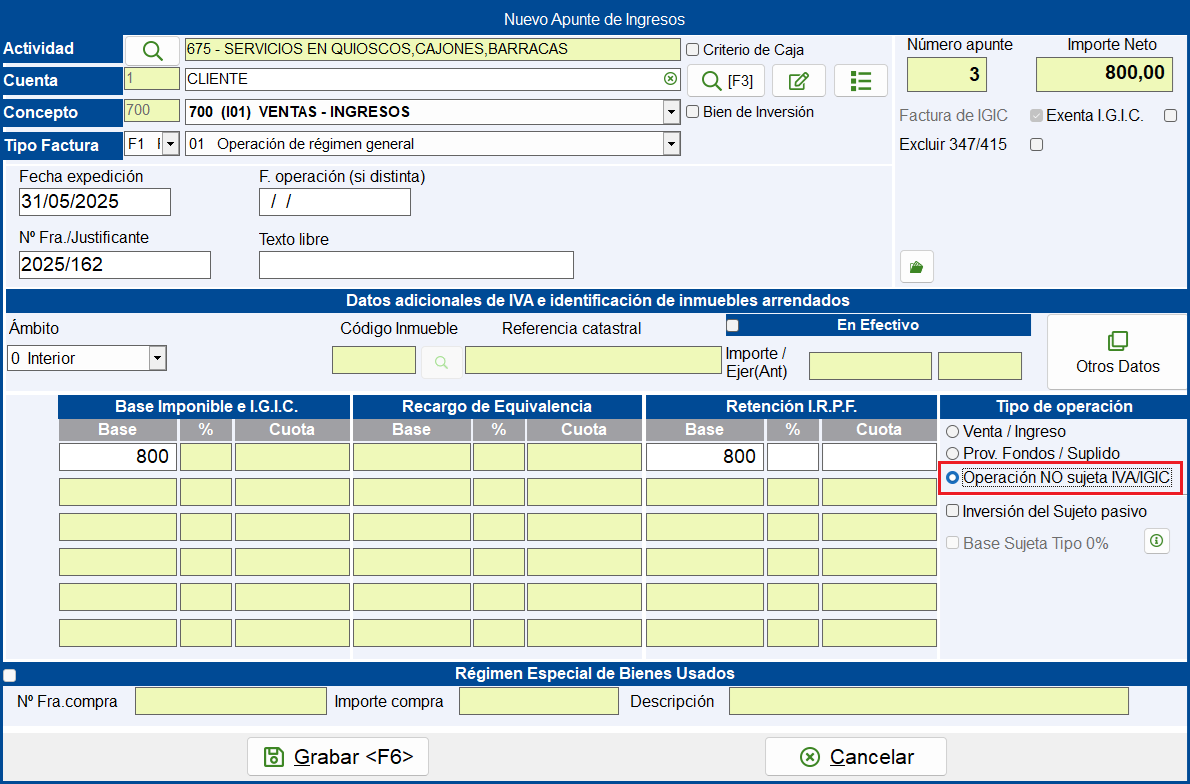
Task: Clear the CLIENTE field with the circled x icon
Action: [670, 79]
